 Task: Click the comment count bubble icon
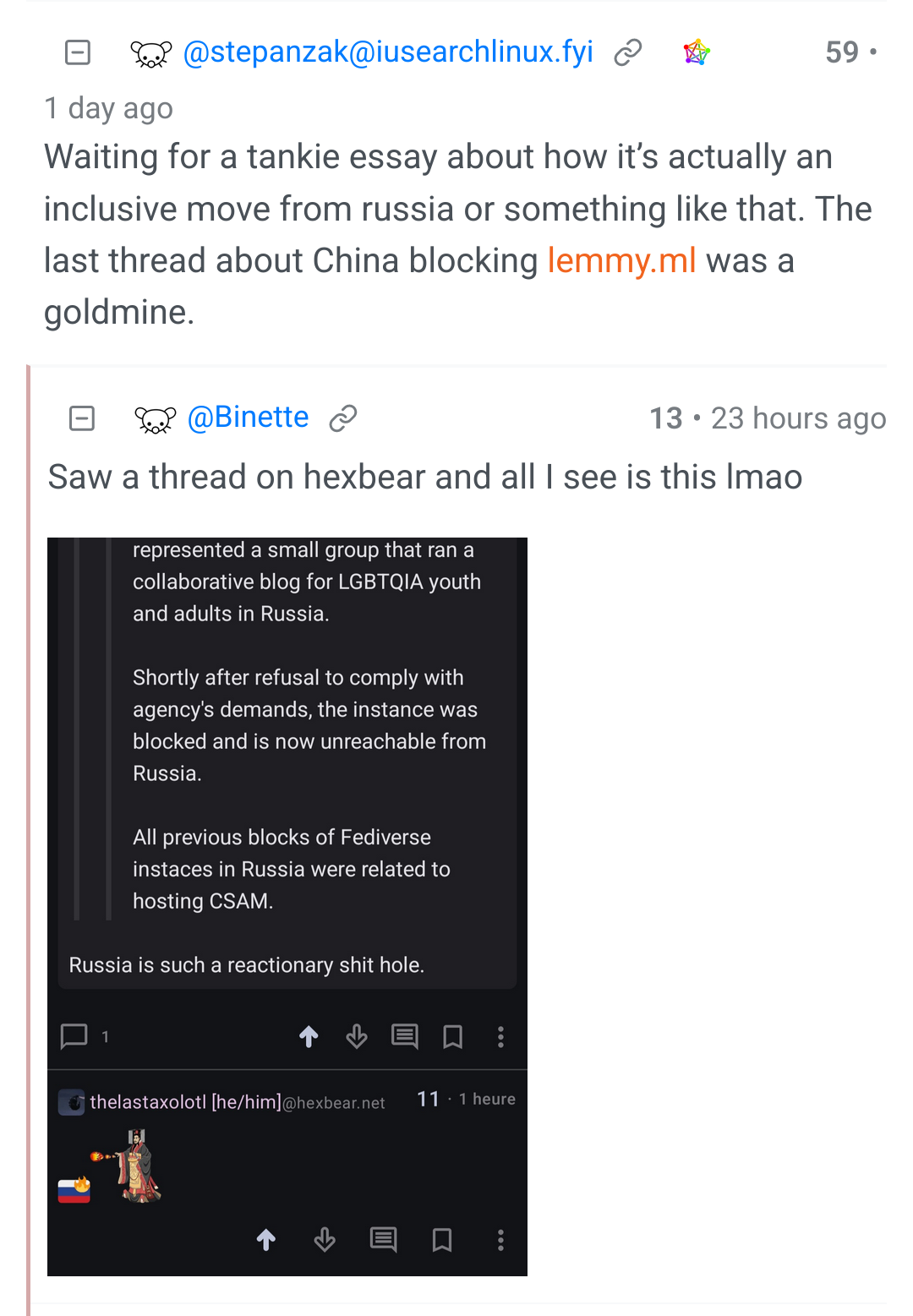tap(74, 1036)
